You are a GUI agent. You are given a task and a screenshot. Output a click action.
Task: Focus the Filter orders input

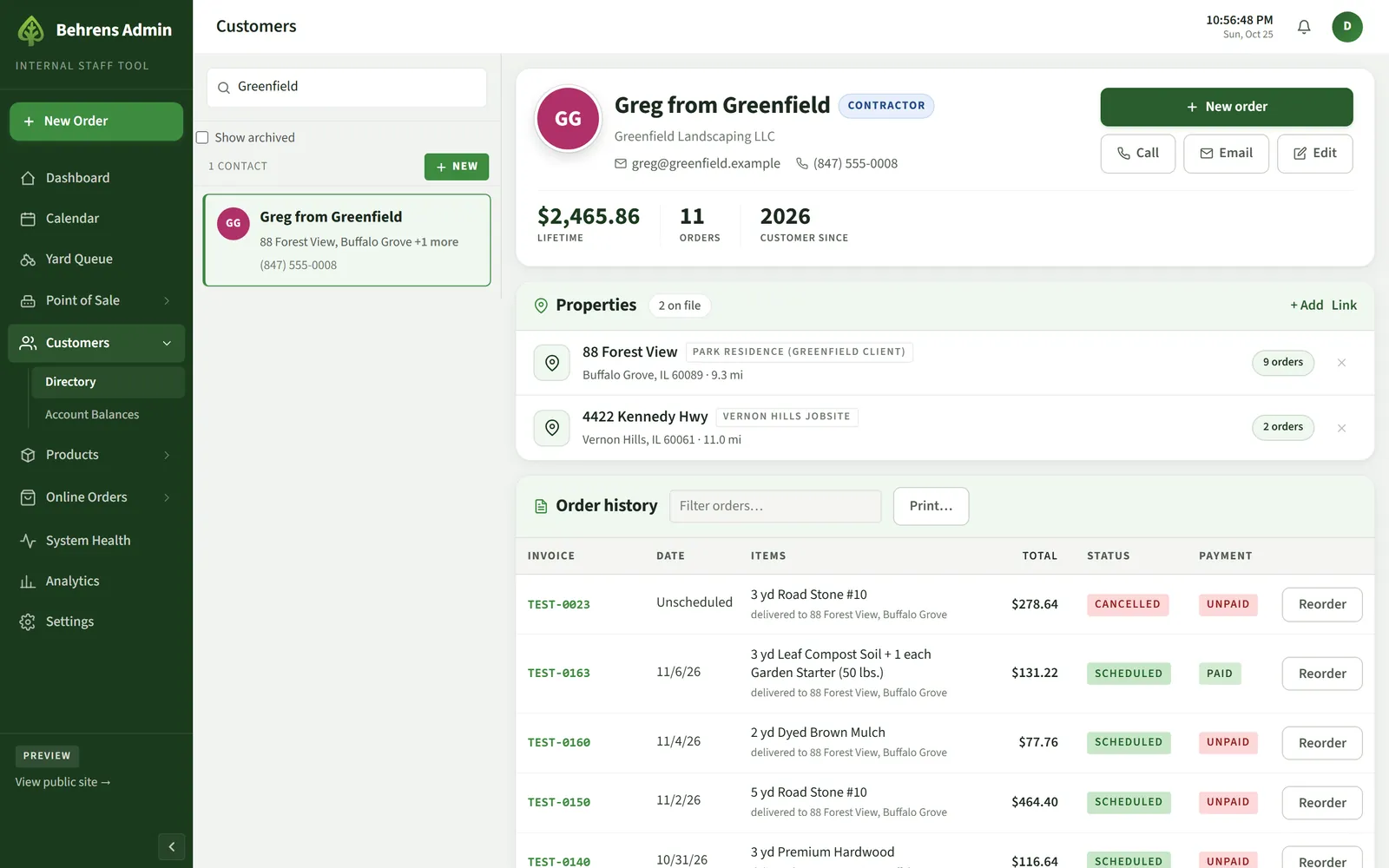775,506
